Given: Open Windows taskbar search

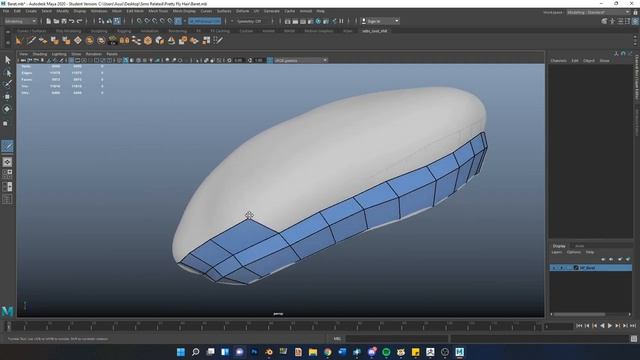Looking at the screenshot, I should pyautogui.click(x=196, y=352).
